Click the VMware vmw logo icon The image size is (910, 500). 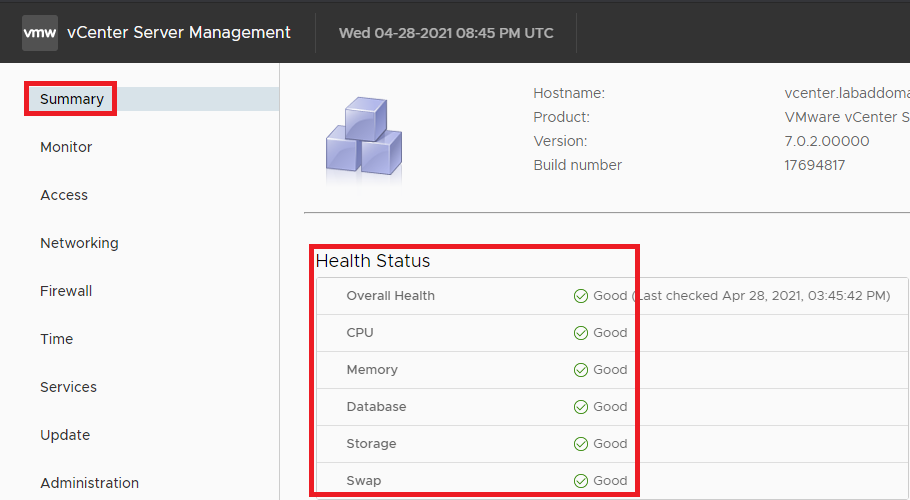coord(40,32)
